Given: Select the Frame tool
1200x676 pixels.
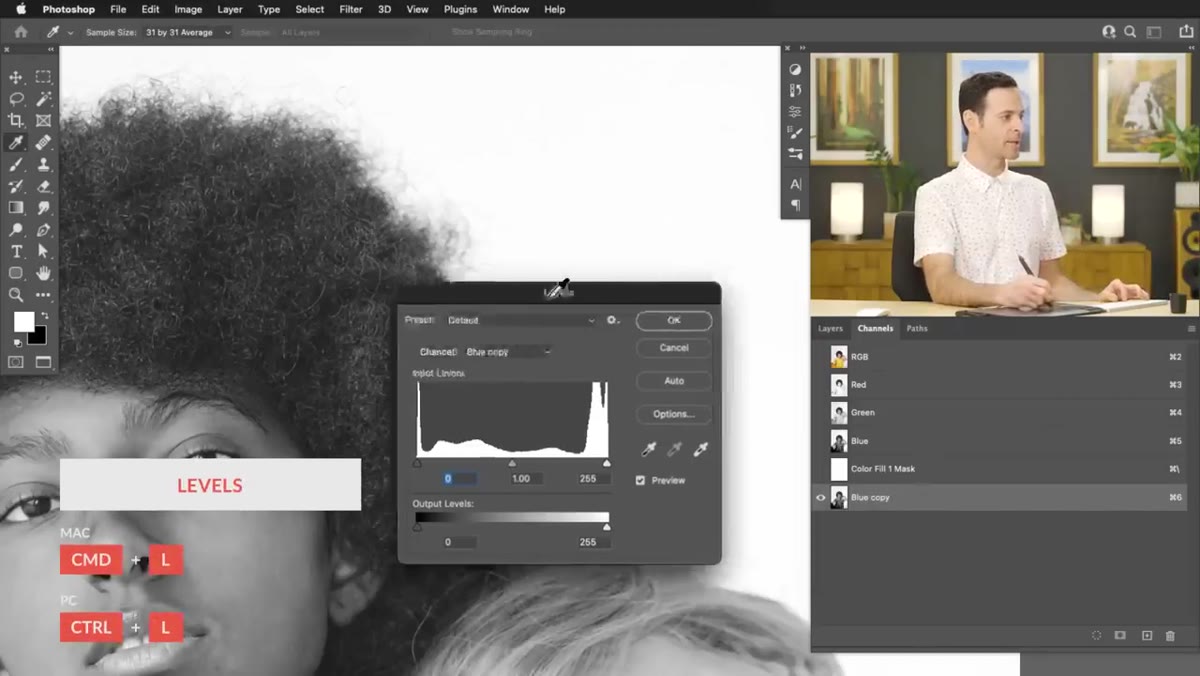Looking at the screenshot, I should pyautogui.click(x=43, y=121).
